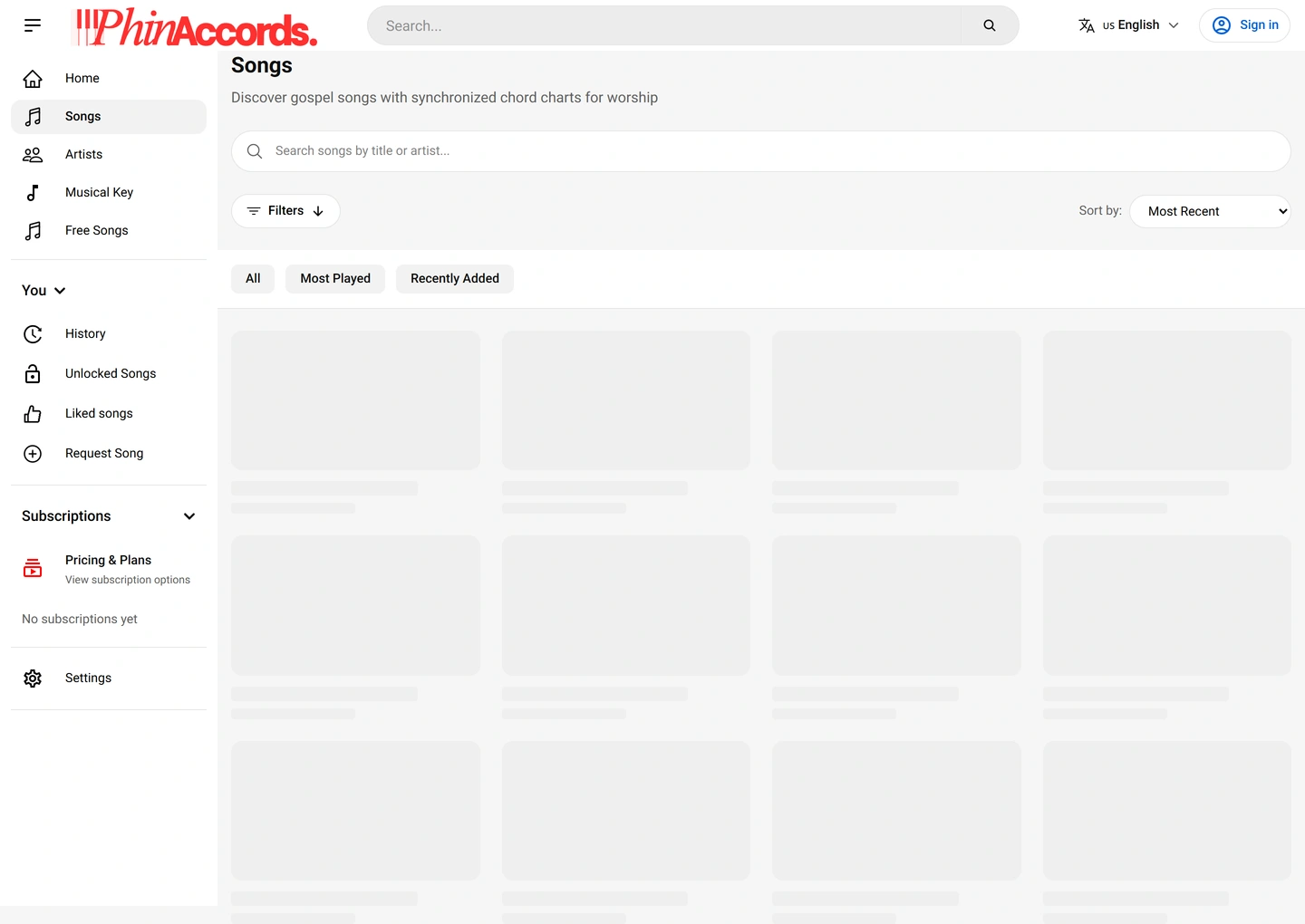Screen dimensions: 1305x924
Task: Click the Sign in button
Action: (1244, 25)
